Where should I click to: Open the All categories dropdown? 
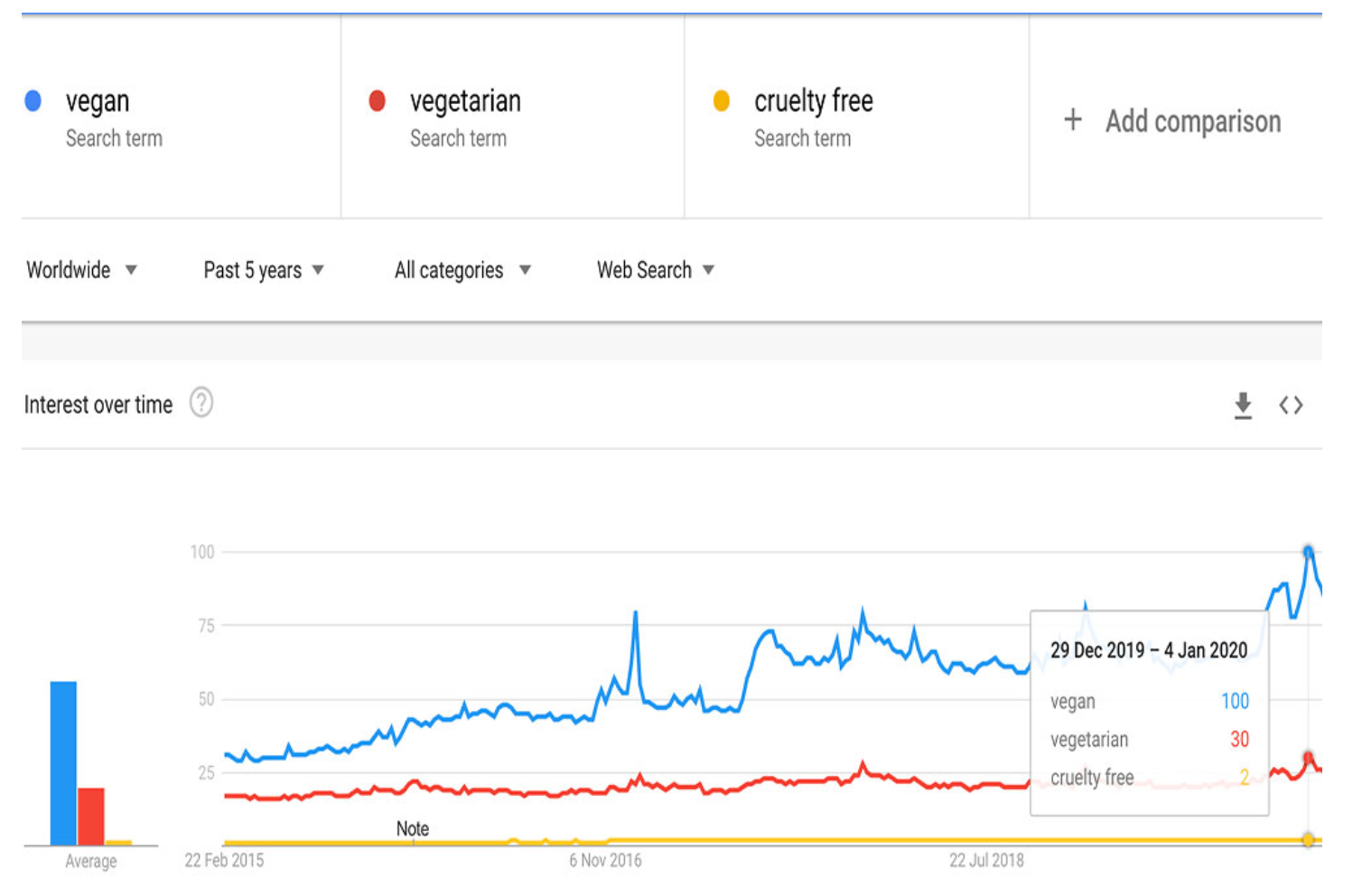point(462,270)
